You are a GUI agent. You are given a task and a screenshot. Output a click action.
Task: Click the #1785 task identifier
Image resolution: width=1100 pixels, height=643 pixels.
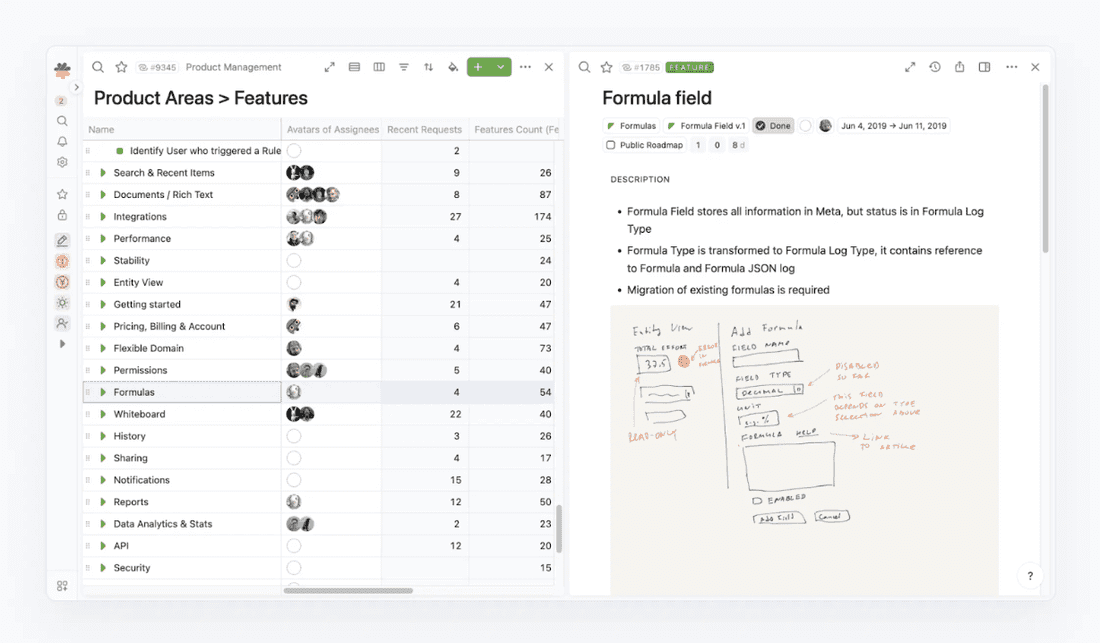coord(640,66)
